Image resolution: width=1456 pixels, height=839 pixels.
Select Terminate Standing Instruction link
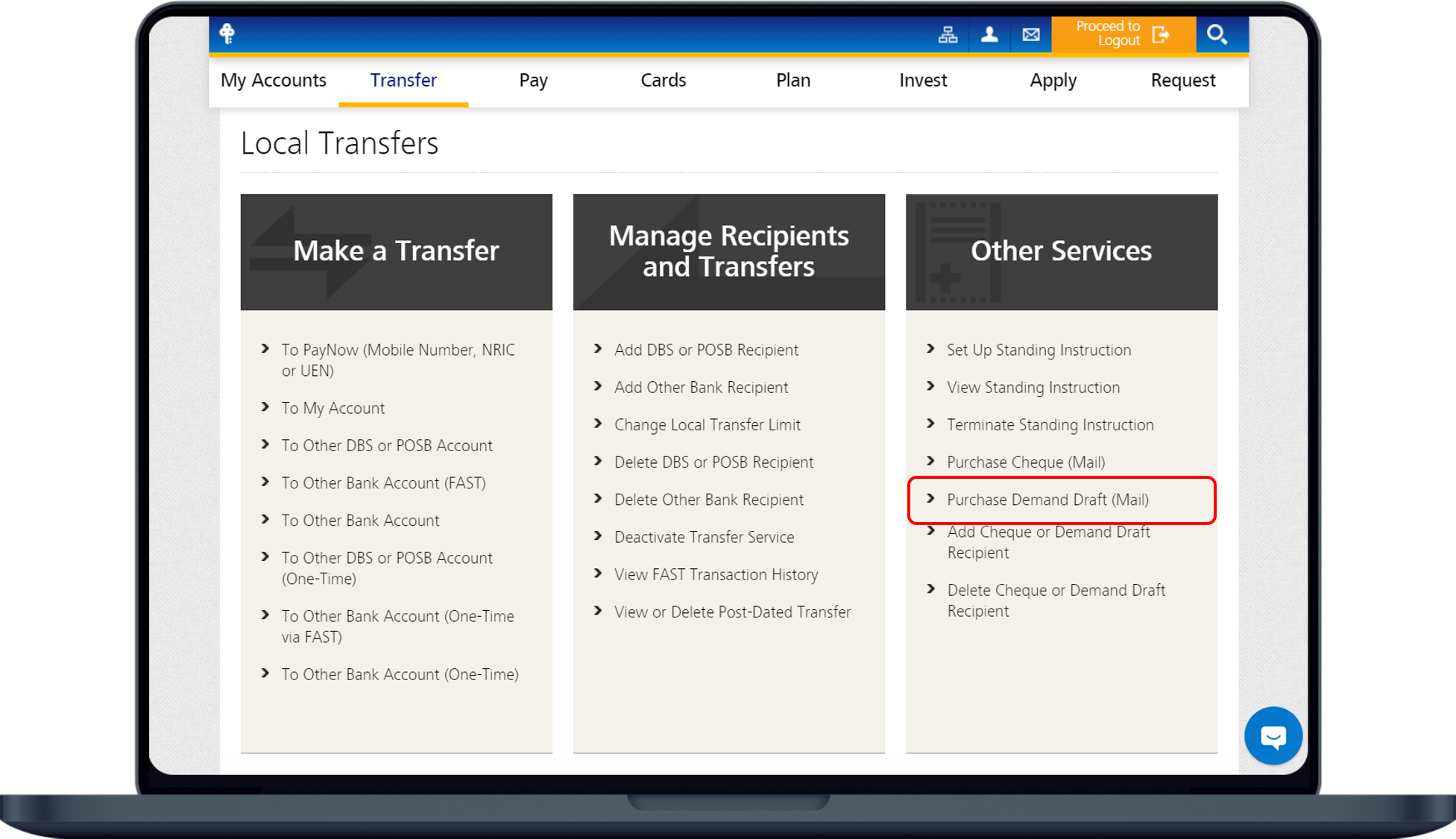(1050, 425)
